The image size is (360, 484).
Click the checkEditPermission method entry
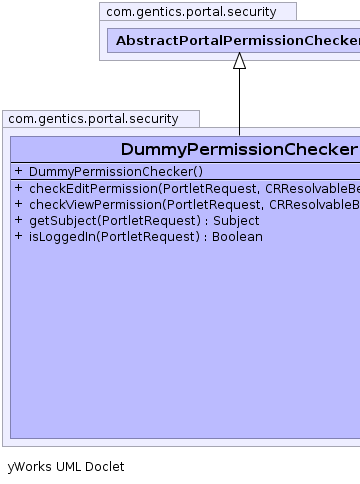pyautogui.click(x=194, y=189)
